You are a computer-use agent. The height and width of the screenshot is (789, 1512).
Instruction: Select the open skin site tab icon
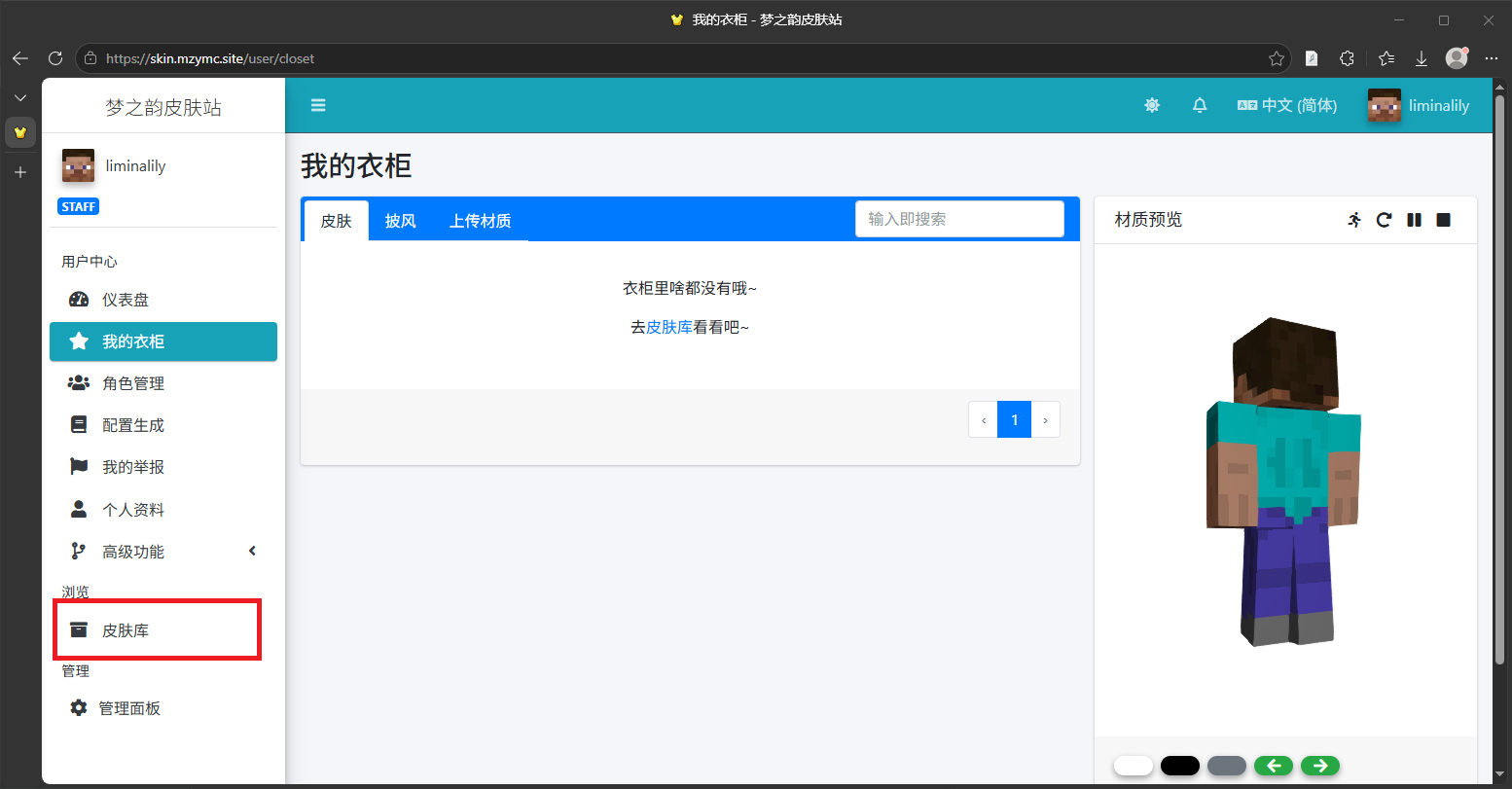[x=20, y=132]
